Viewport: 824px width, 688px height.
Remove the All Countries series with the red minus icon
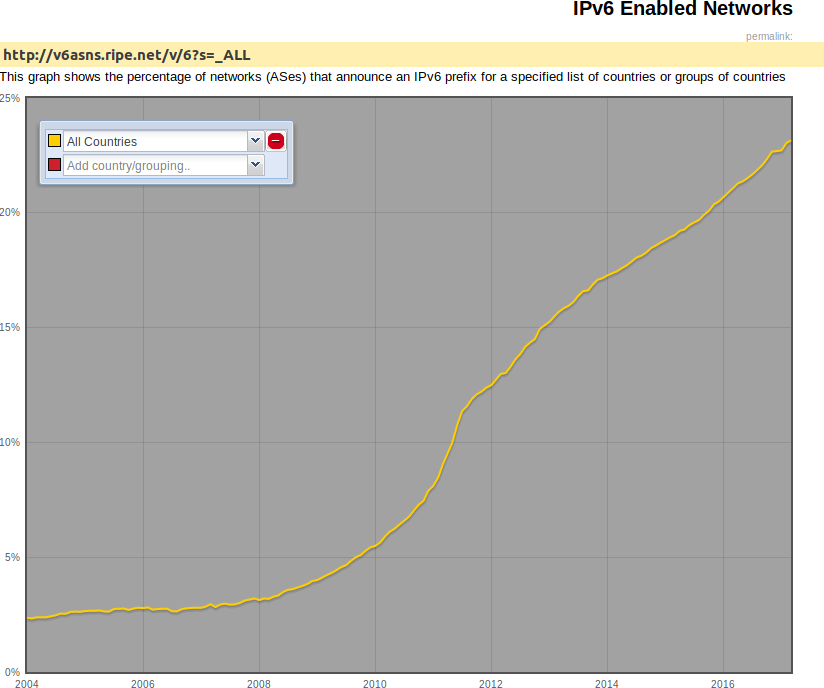[276, 141]
